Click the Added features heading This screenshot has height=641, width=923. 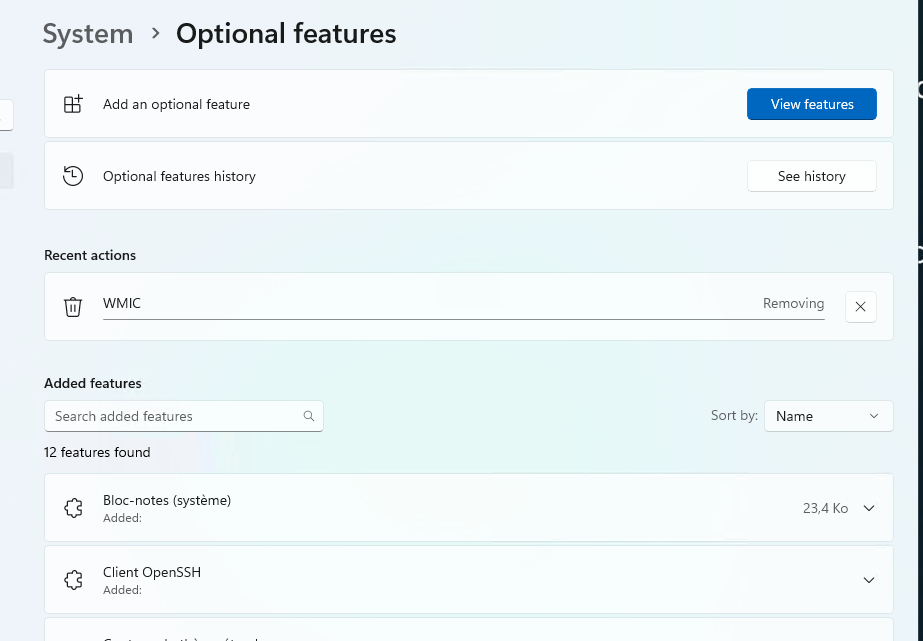pos(93,383)
